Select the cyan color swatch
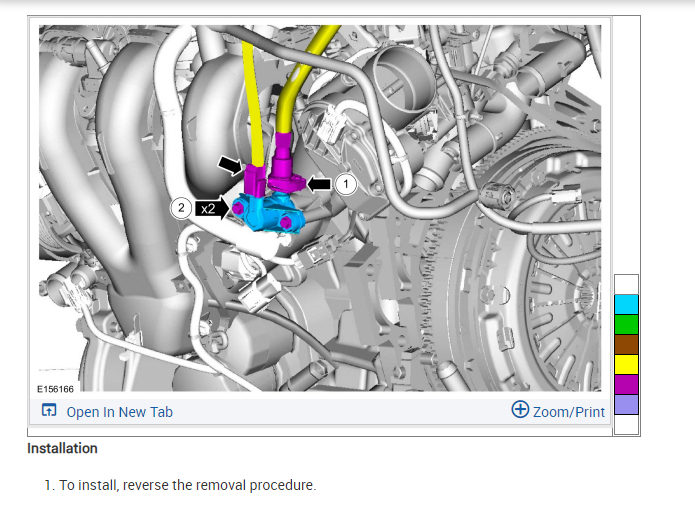This screenshot has height=521, width=695. point(626,305)
